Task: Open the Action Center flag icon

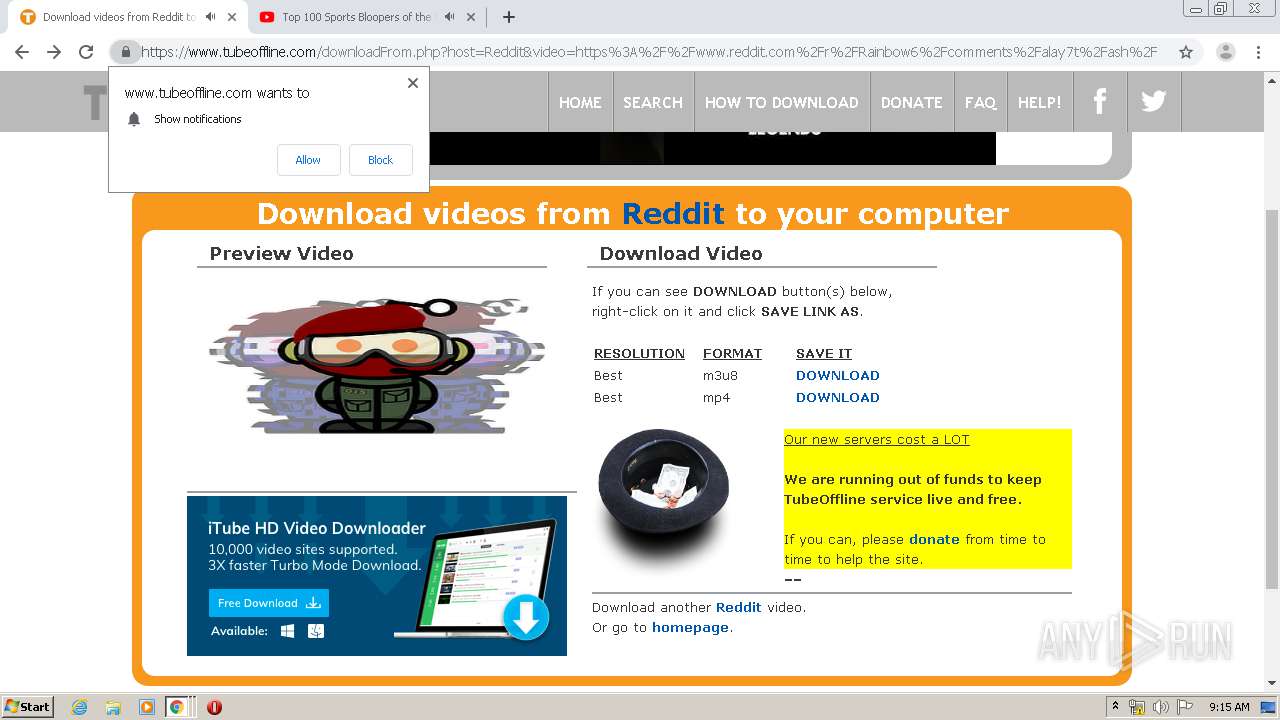Action: (x=1183, y=707)
